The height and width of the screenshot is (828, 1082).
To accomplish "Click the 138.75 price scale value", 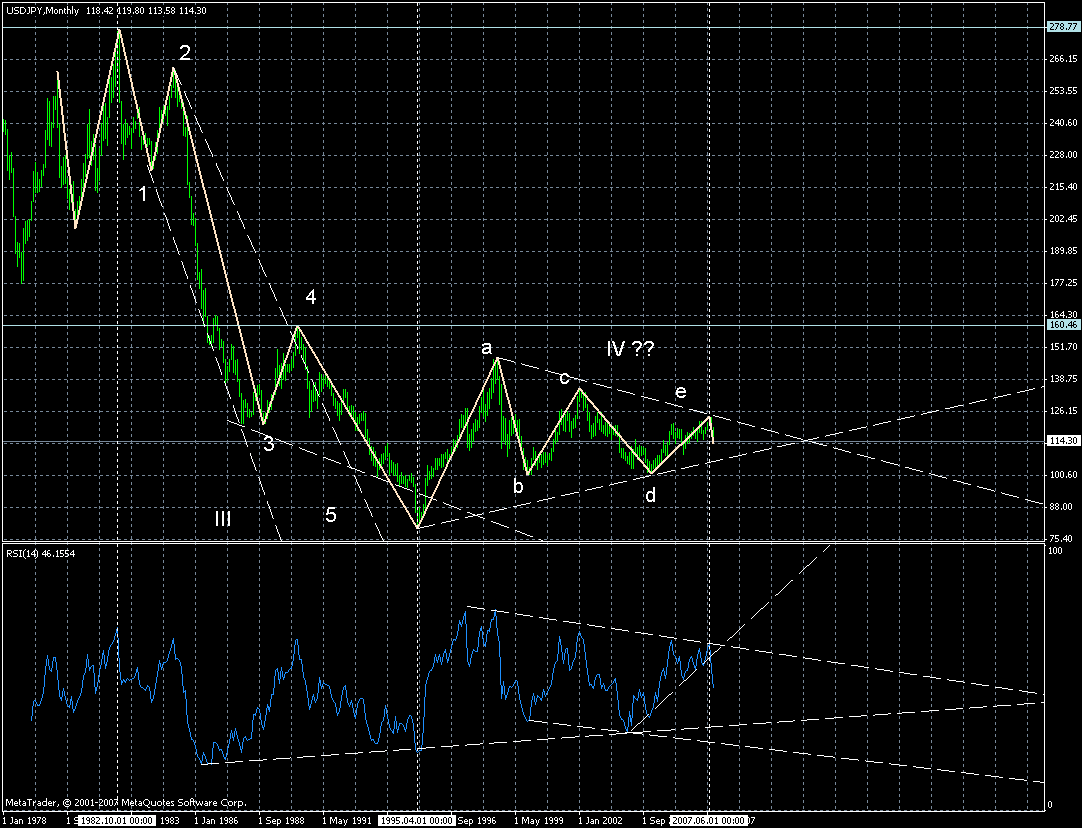I will click(1063, 379).
